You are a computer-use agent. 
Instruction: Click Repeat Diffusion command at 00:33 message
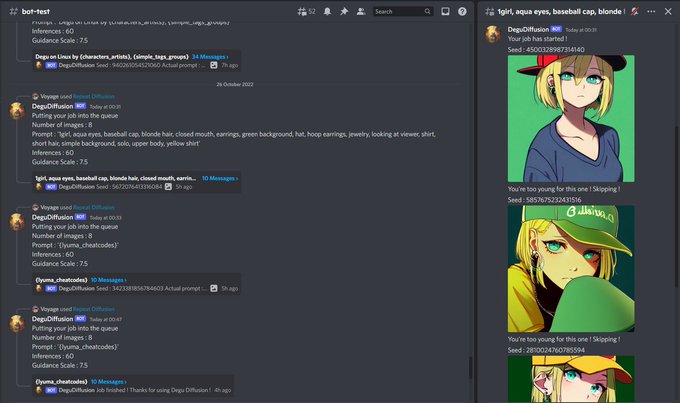(x=94, y=207)
